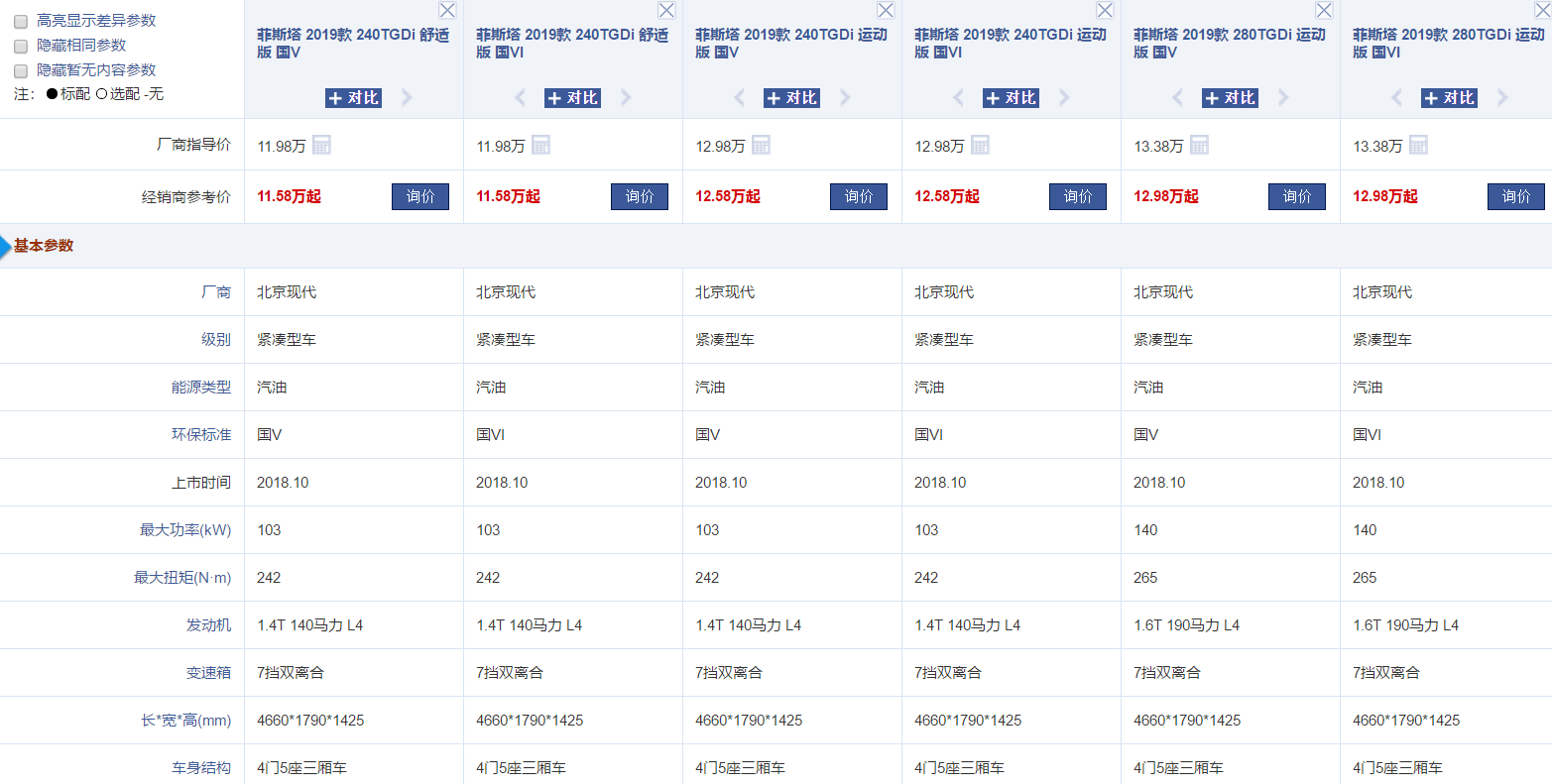Collapse the 基本参数 section
The width and height of the screenshot is (1552, 784).
point(43,246)
